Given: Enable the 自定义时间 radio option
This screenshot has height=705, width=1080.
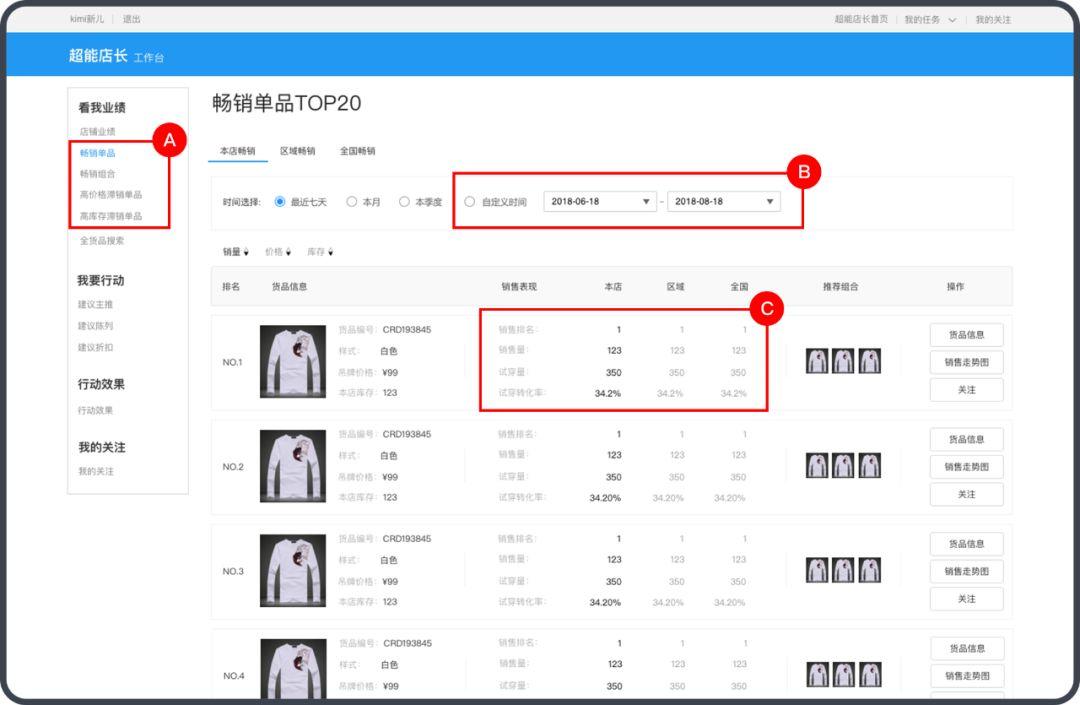Looking at the screenshot, I should click(469, 201).
